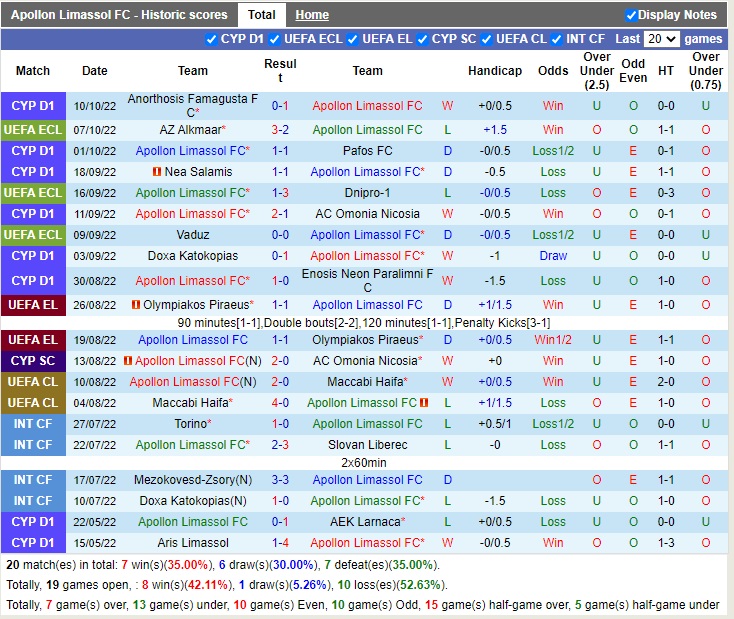
Task: Open the AZ Alkmaar team link
Action: click(x=189, y=130)
